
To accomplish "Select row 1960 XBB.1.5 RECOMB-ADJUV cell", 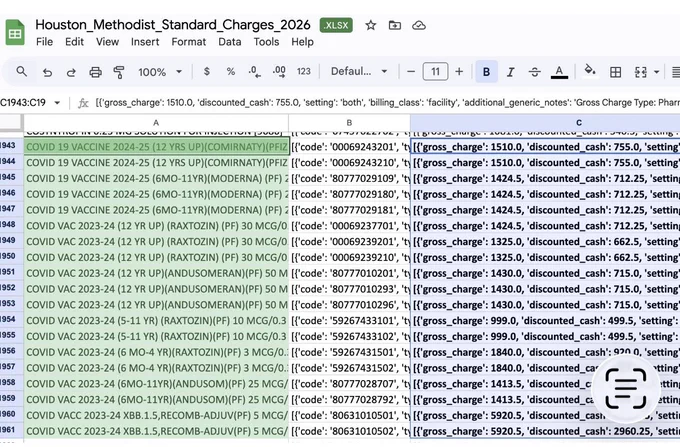I will tap(156, 415).
